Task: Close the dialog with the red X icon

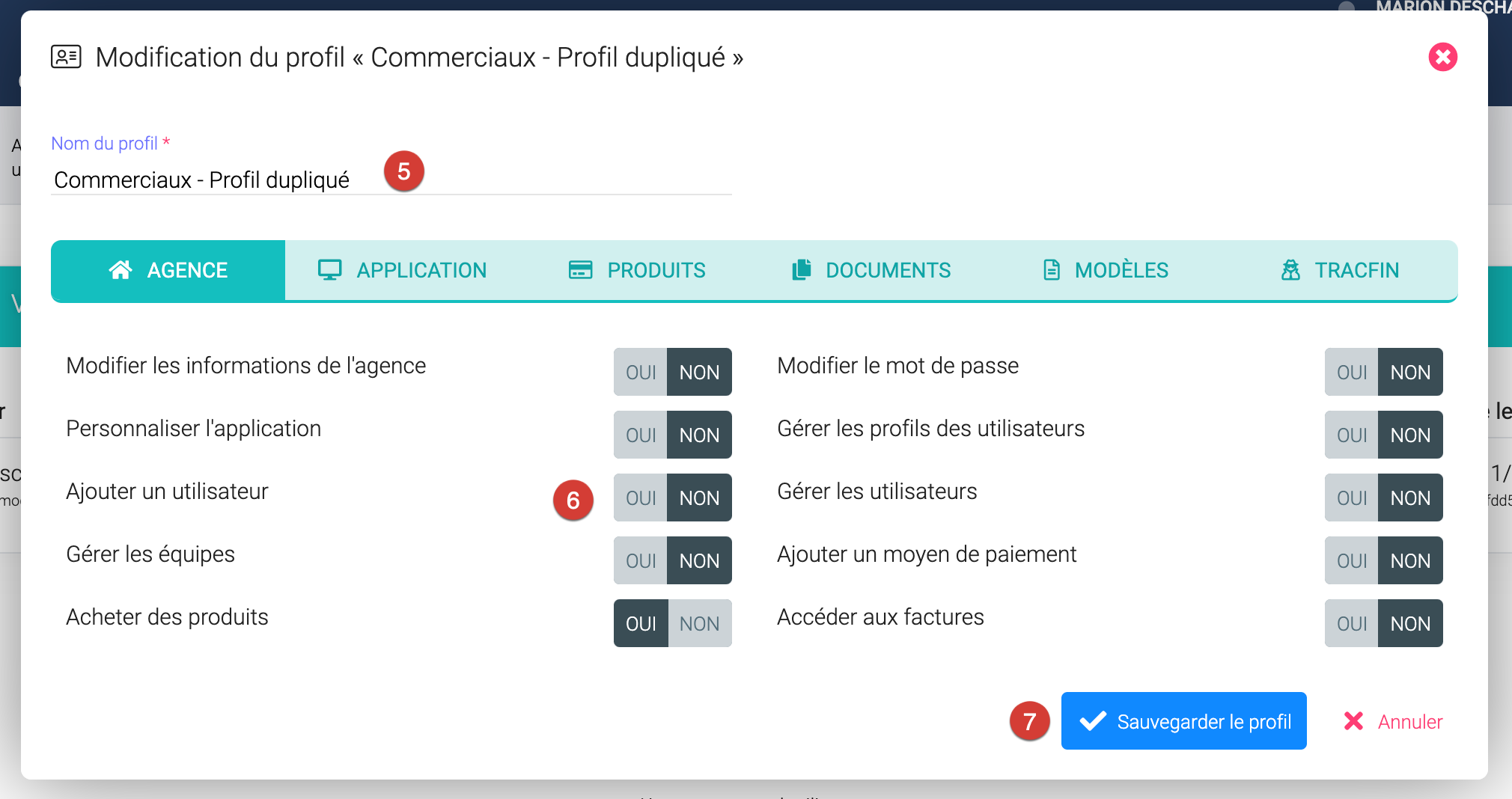Action: [x=1442, y=57]
